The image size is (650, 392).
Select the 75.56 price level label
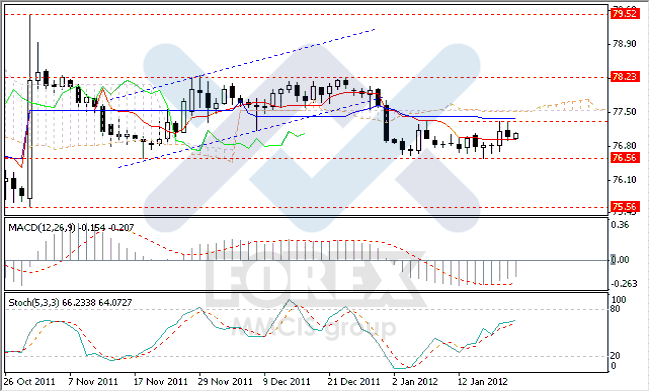point(625,207)
